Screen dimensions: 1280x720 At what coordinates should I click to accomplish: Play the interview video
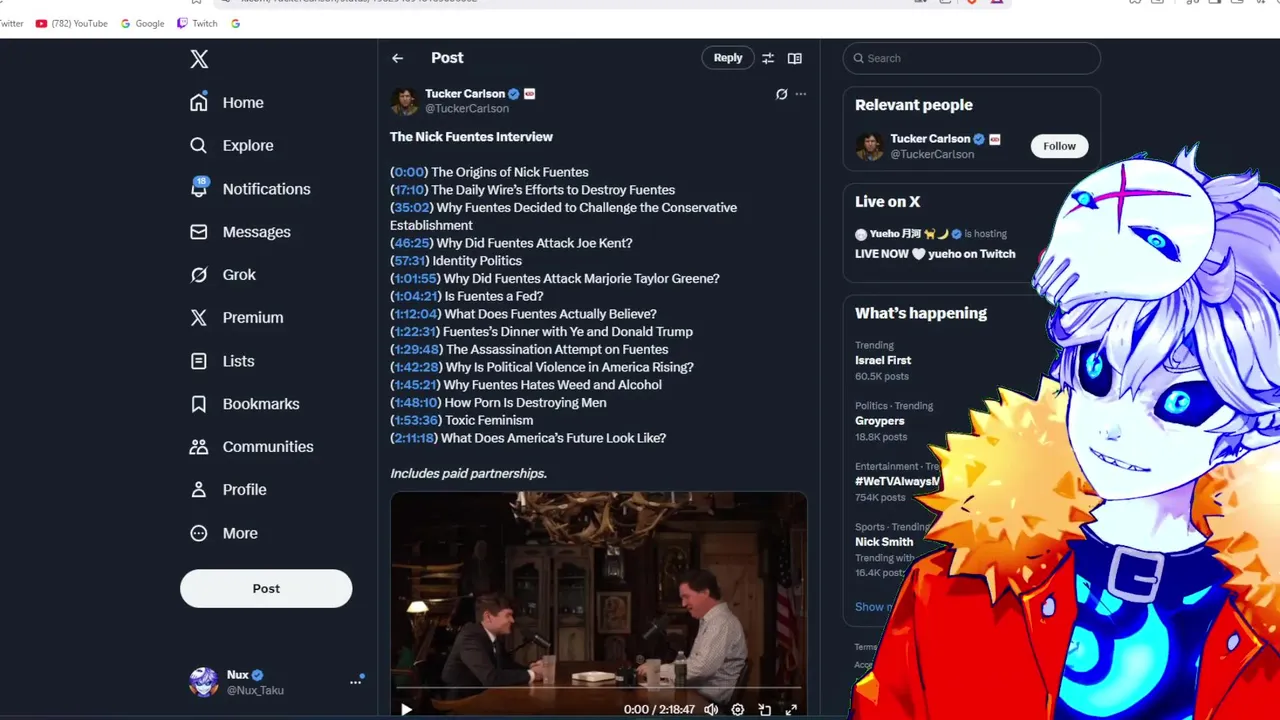point(406,709)
